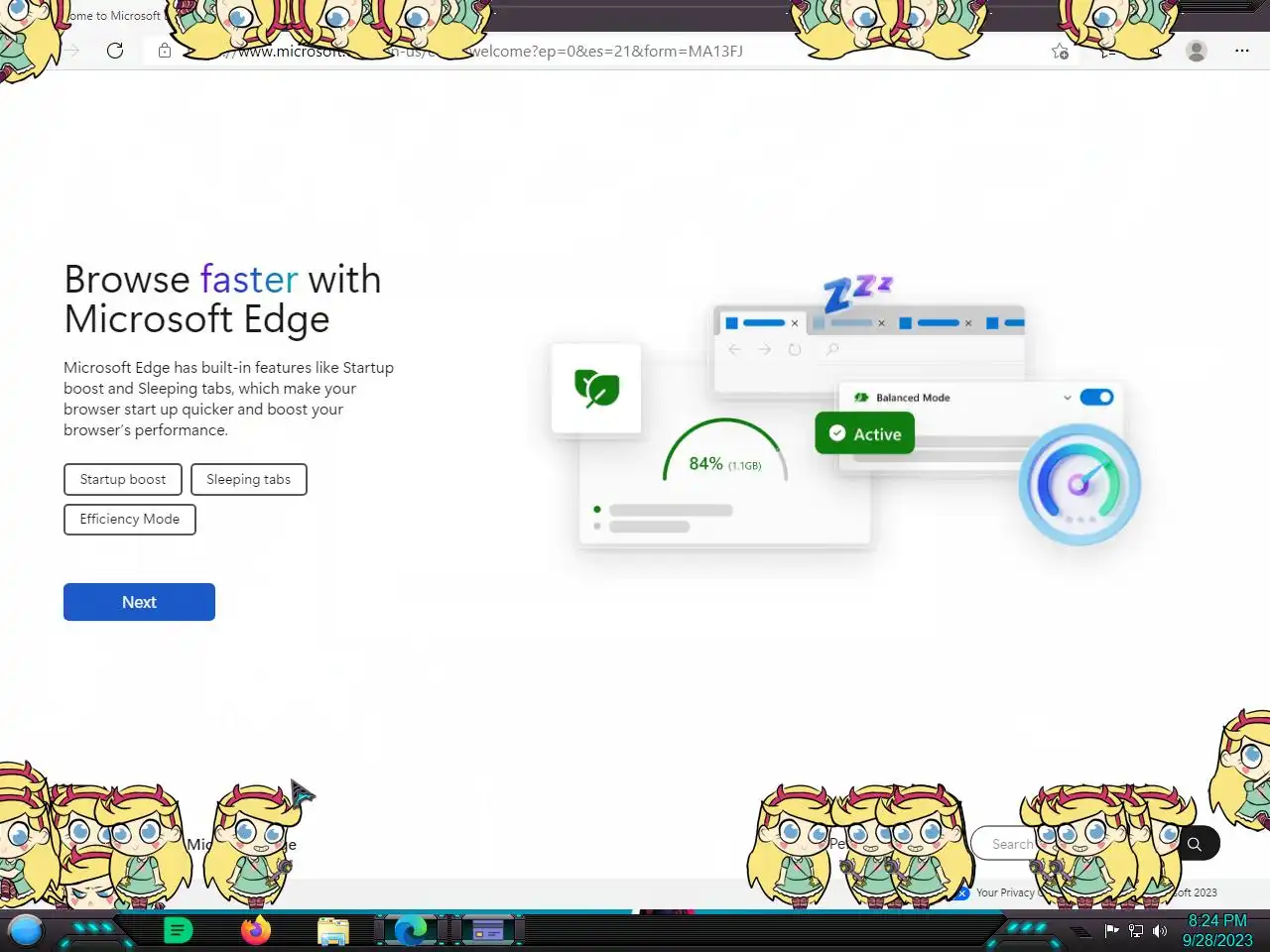Open the clock showing 8:24 PM

(1217, 930)
